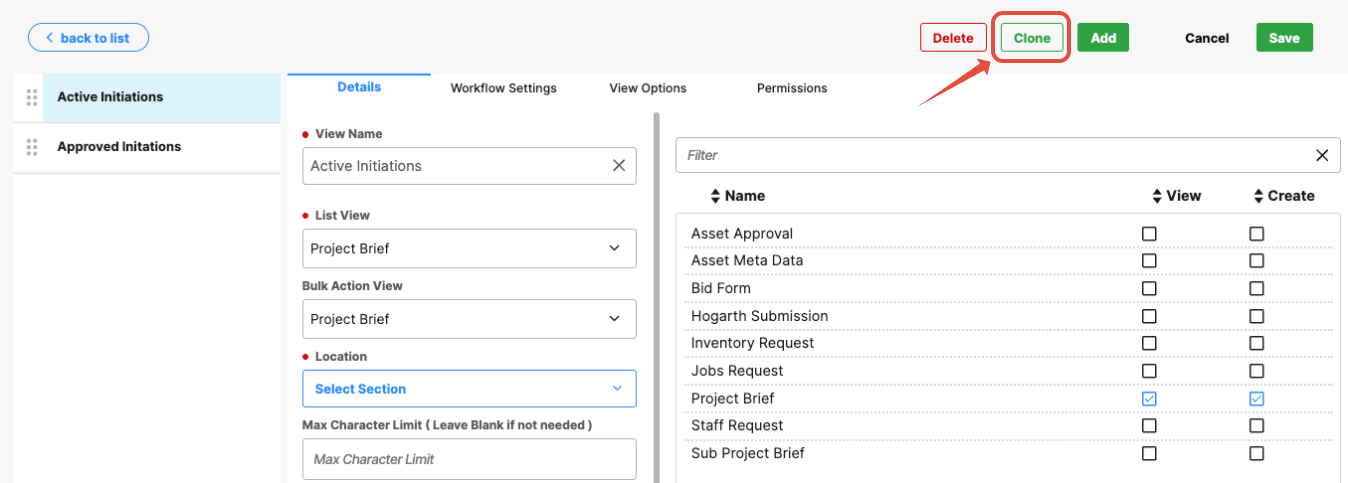Clear the Filter box using X icon
The height and width of the screenshot is (483, 1348).
coord(1322,155)
